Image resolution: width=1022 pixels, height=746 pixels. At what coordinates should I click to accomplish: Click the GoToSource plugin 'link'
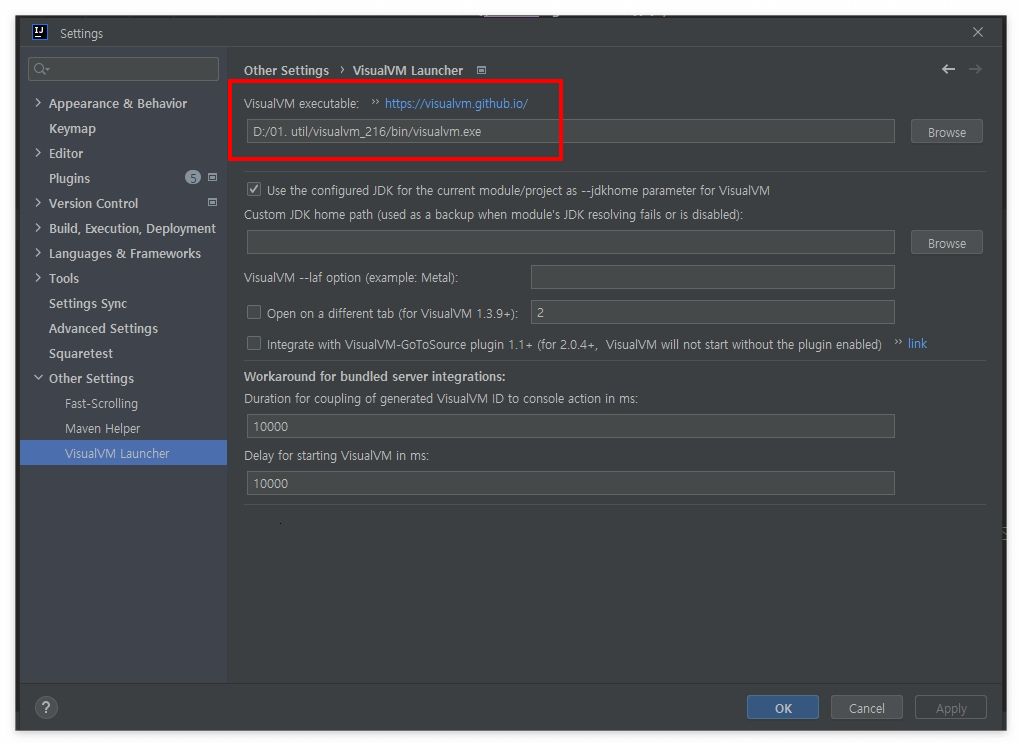point(917,343)
